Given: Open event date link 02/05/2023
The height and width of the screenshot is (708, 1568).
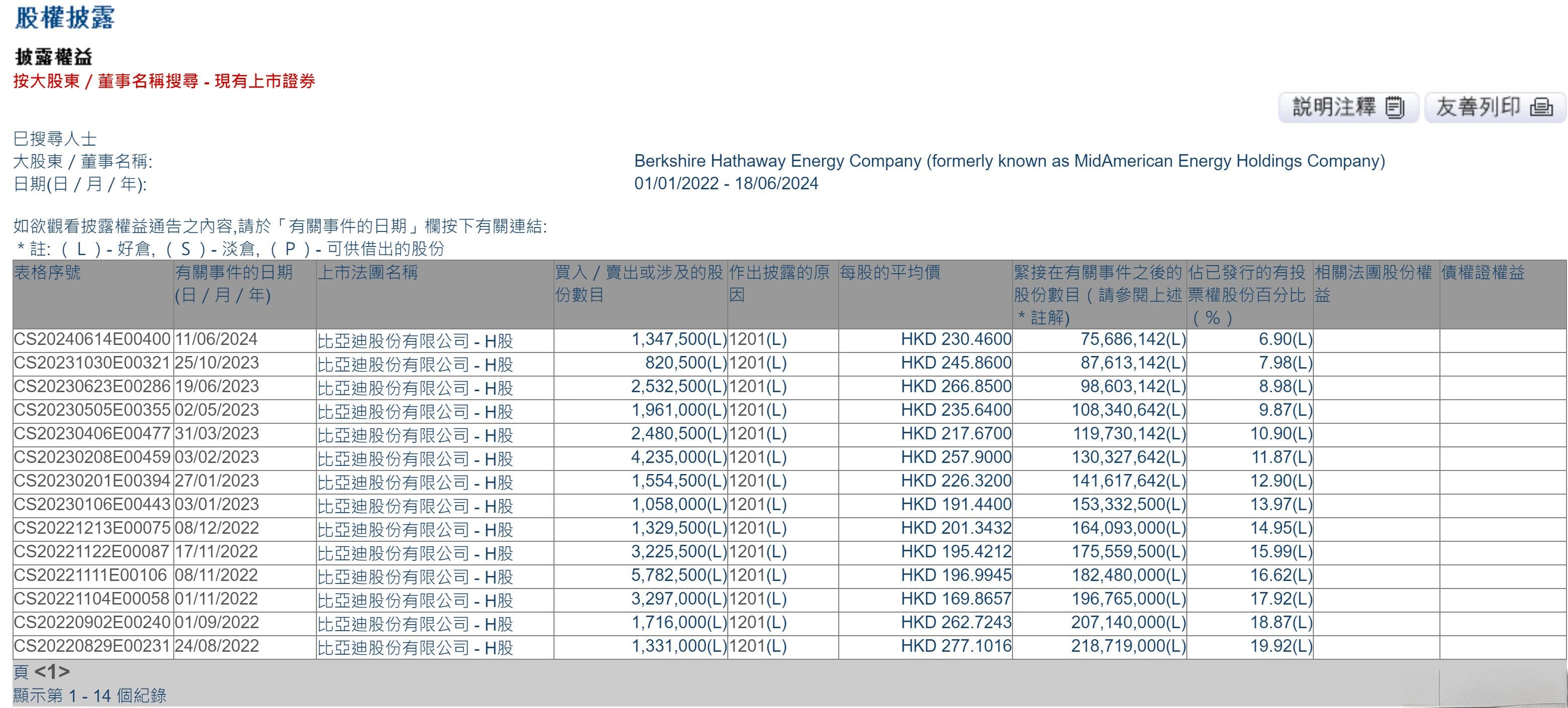Looking at the screenshot, I should point(216,410).
